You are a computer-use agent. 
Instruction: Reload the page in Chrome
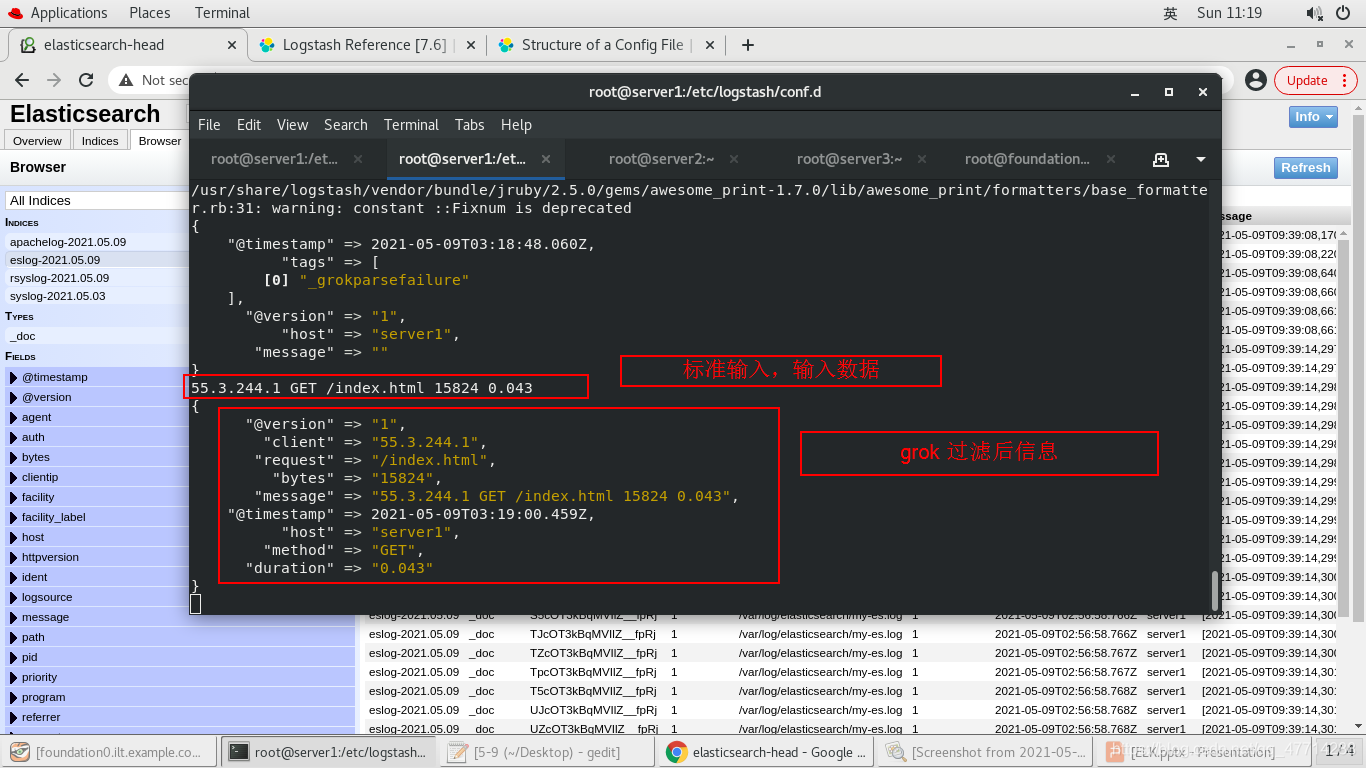pyautogui.click(x=86, y=80)
